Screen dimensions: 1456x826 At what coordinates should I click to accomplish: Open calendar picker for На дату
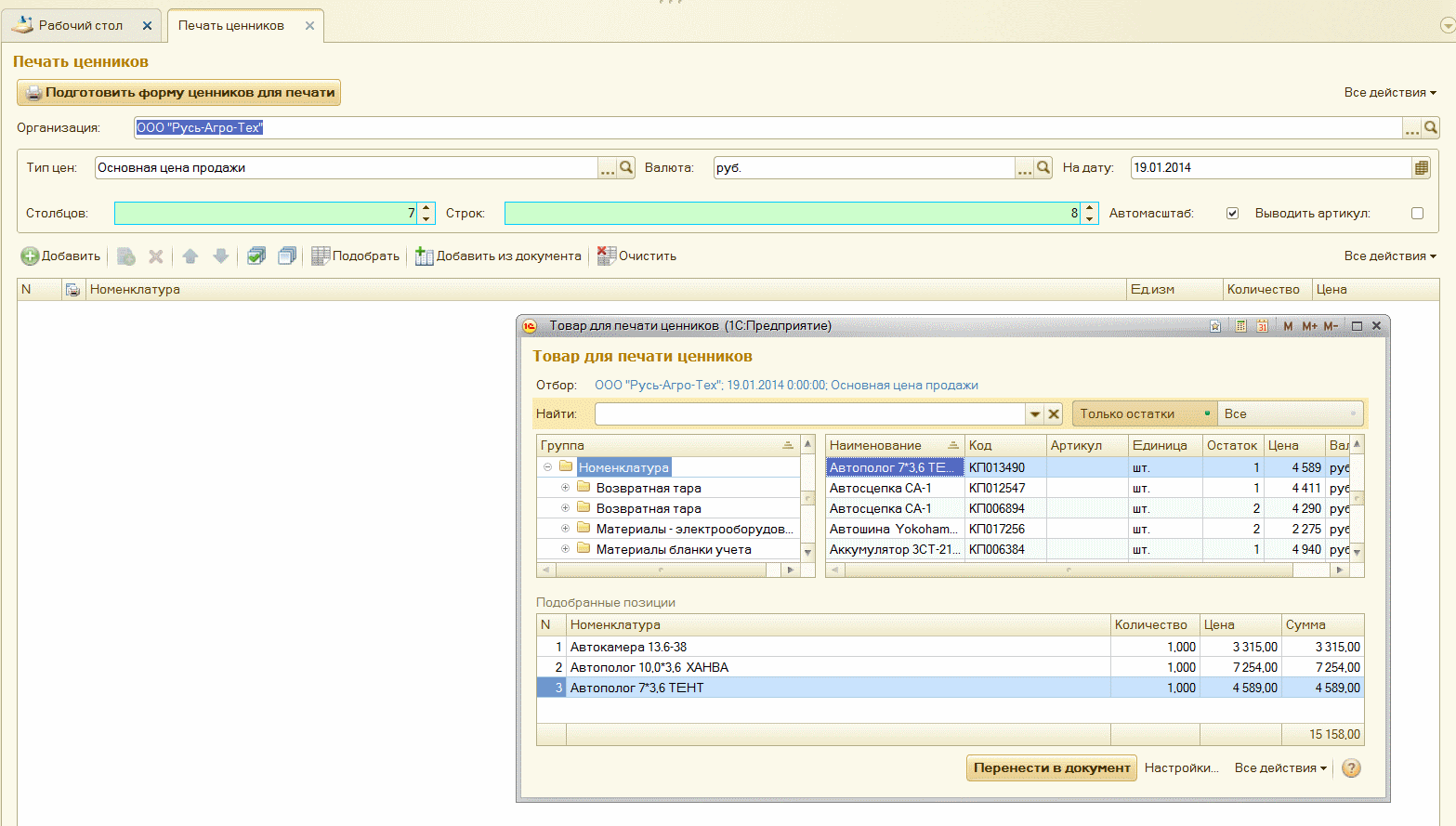pyautogui.click(x=1422, y=168)
